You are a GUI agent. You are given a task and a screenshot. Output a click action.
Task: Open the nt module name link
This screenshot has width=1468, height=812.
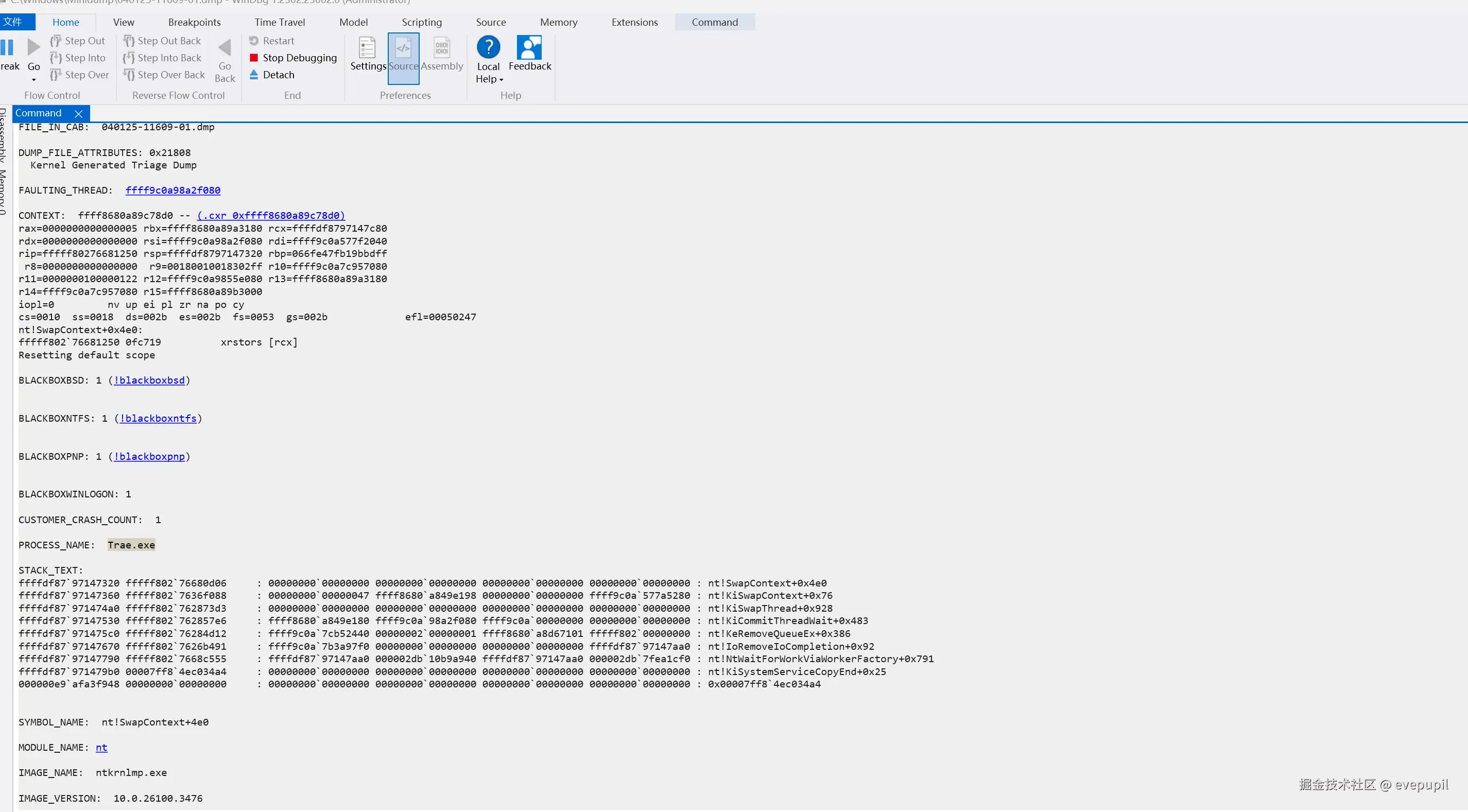tap(101, 748)
